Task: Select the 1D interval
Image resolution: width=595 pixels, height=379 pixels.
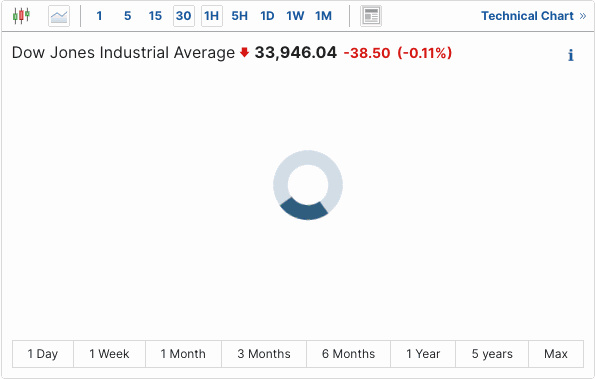Action: [x=267, y=16]
